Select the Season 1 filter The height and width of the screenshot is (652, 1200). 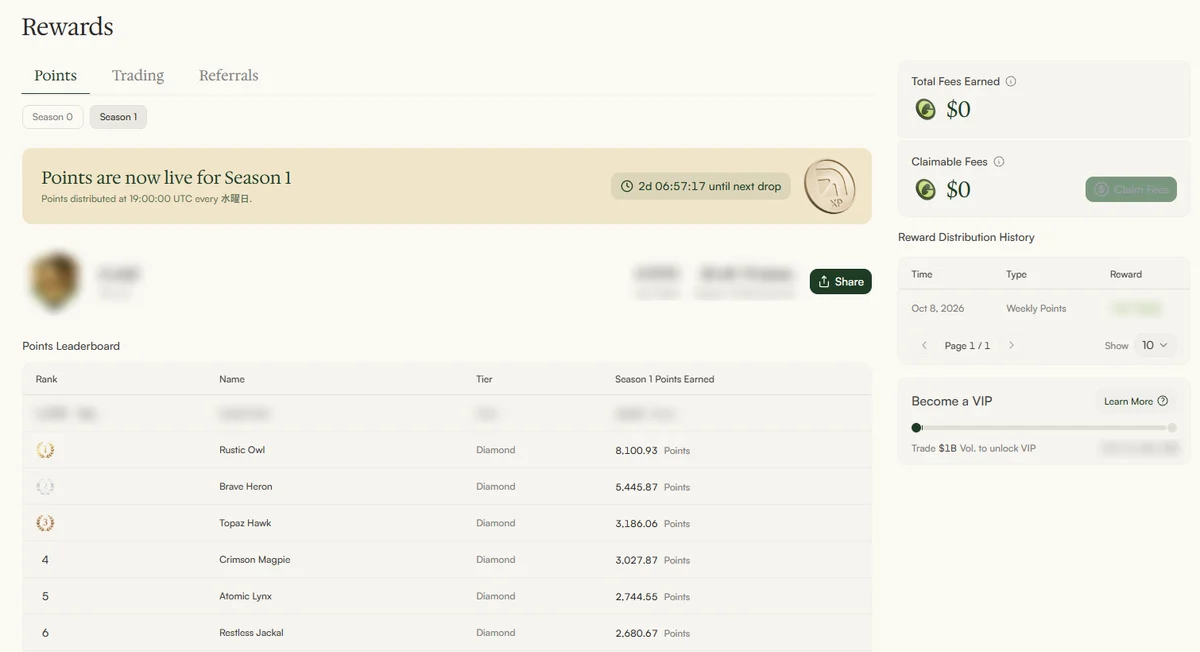coord(118,117)
